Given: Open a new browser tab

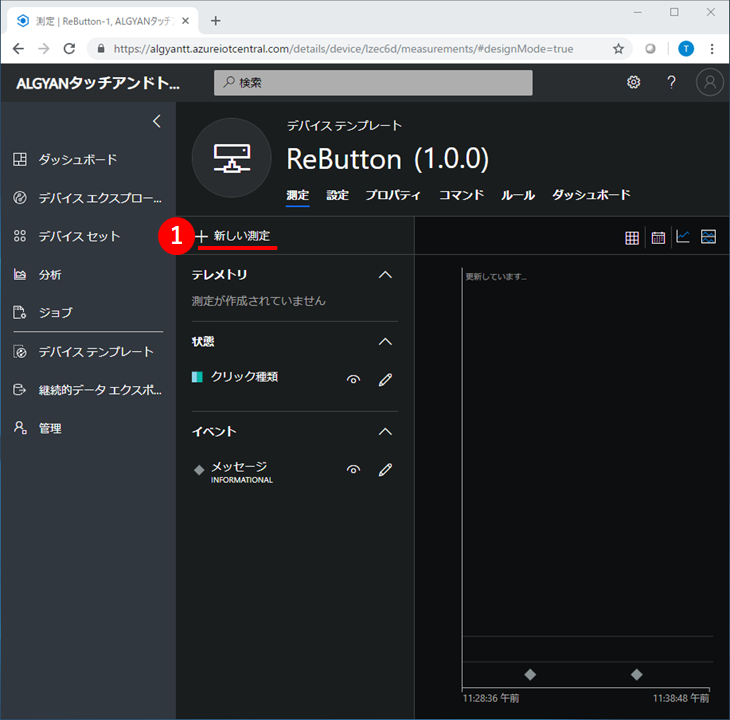Looking at the screenshot, I should 216,20.
